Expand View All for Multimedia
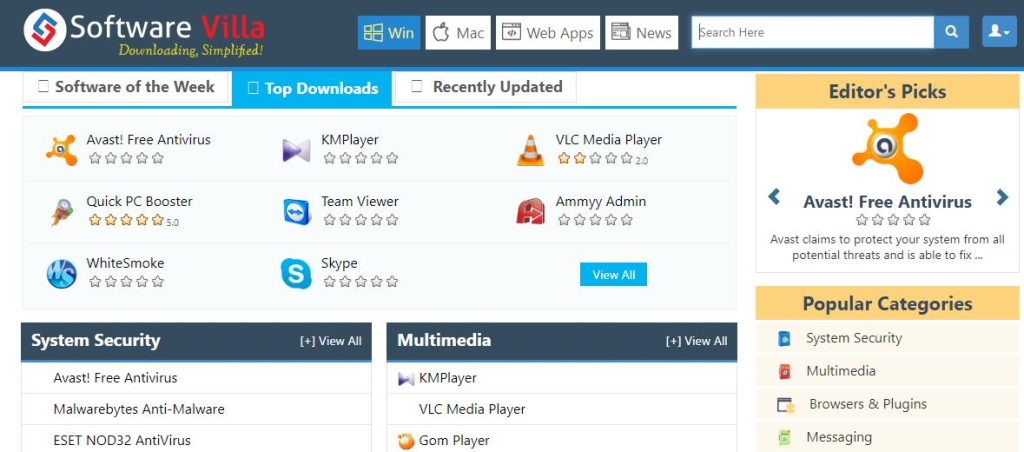The image size is (1024, 452). click(696, 341)
